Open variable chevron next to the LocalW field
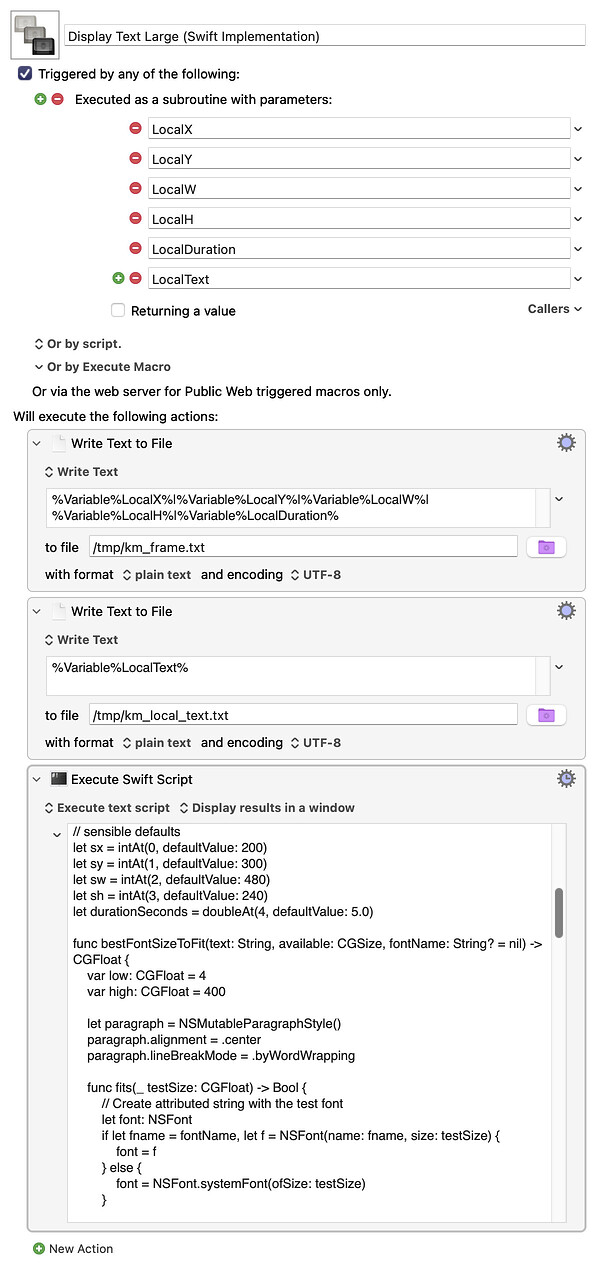The height and width of the screenshot is (1265, 597). (x=576, y=188)
